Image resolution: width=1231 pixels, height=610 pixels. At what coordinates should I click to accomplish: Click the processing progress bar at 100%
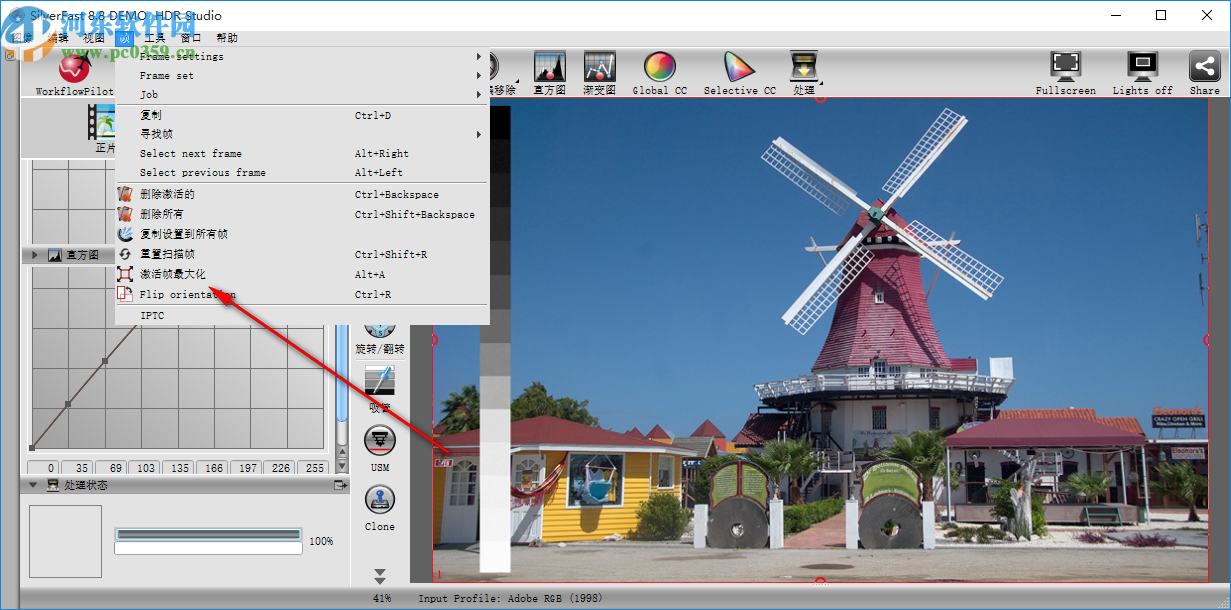click(x=208, y=534)
